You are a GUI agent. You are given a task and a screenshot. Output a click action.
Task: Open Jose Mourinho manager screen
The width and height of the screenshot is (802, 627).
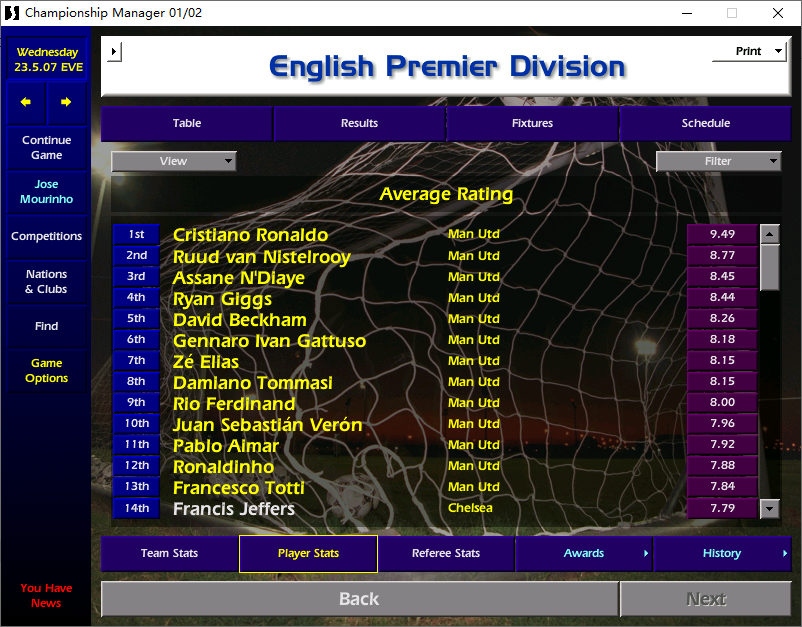point(47,192)
